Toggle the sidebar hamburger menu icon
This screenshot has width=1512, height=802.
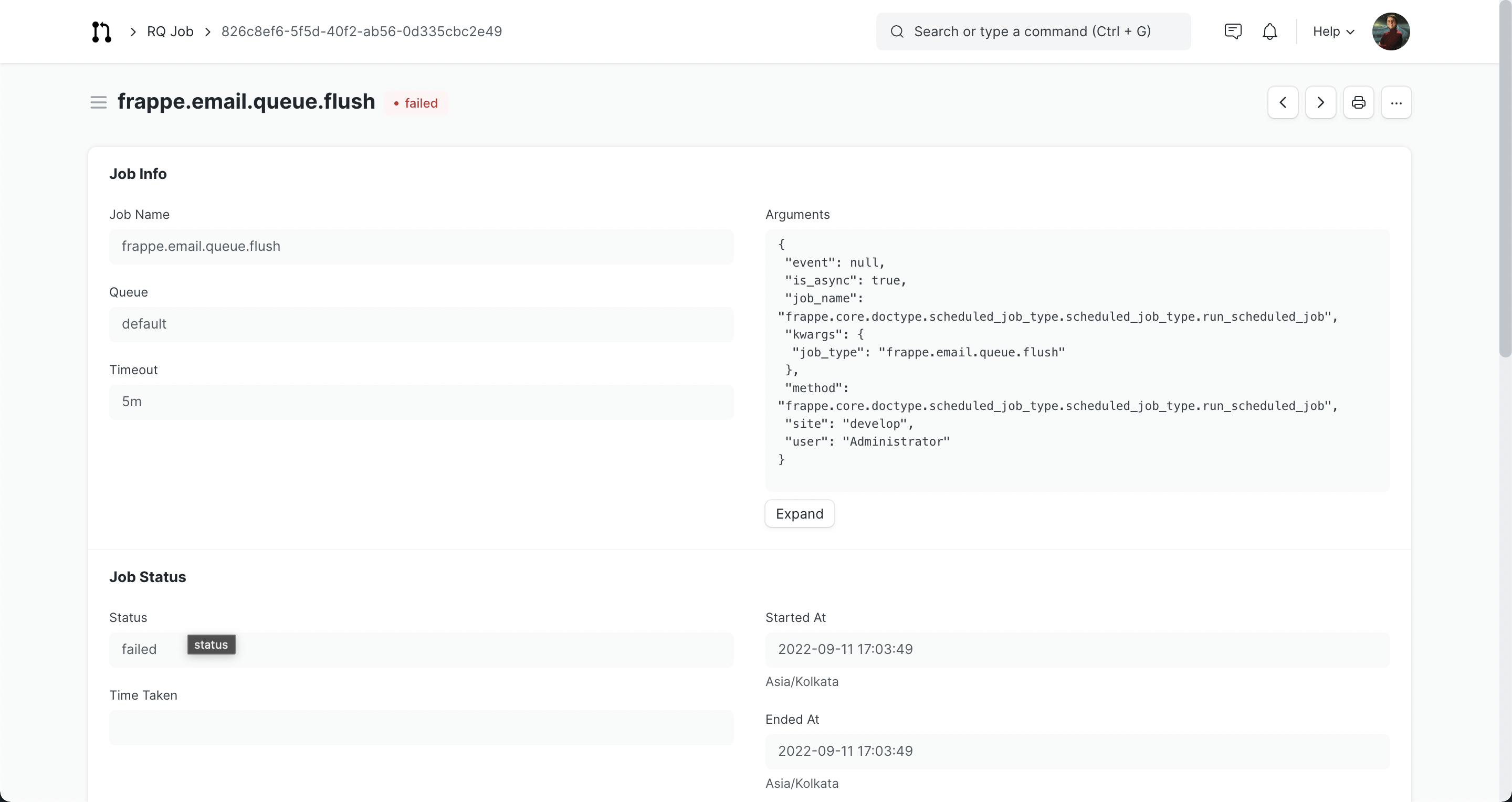tap(98, 103)
